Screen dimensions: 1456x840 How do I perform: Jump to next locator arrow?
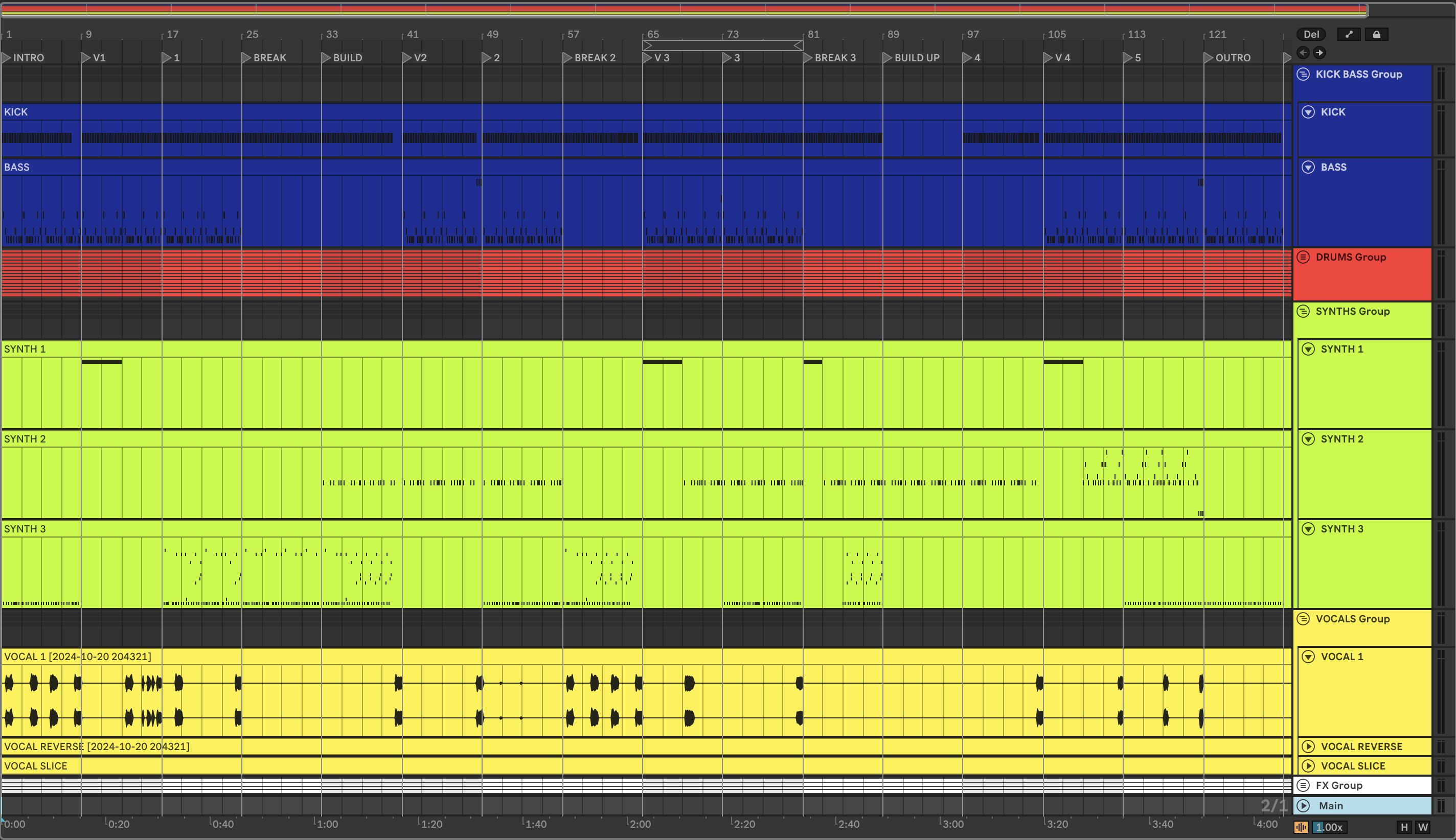click(x=1319, y=53)
